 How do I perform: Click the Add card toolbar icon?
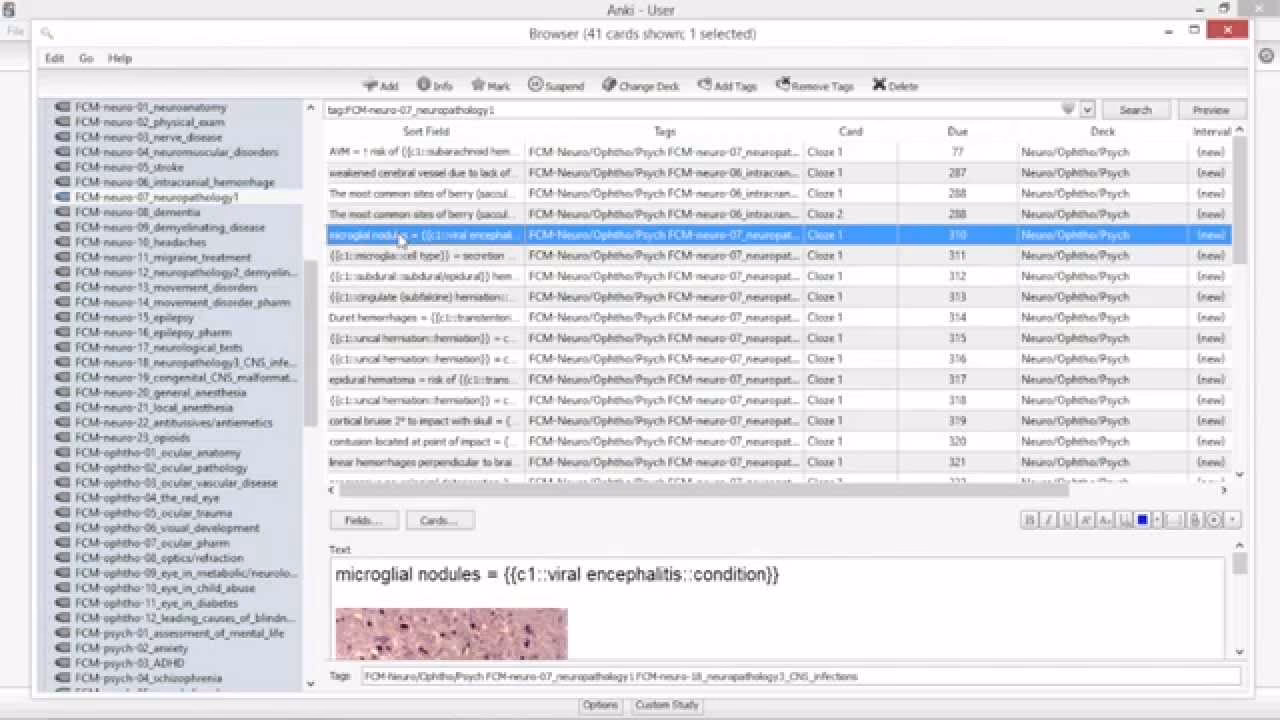380,86
